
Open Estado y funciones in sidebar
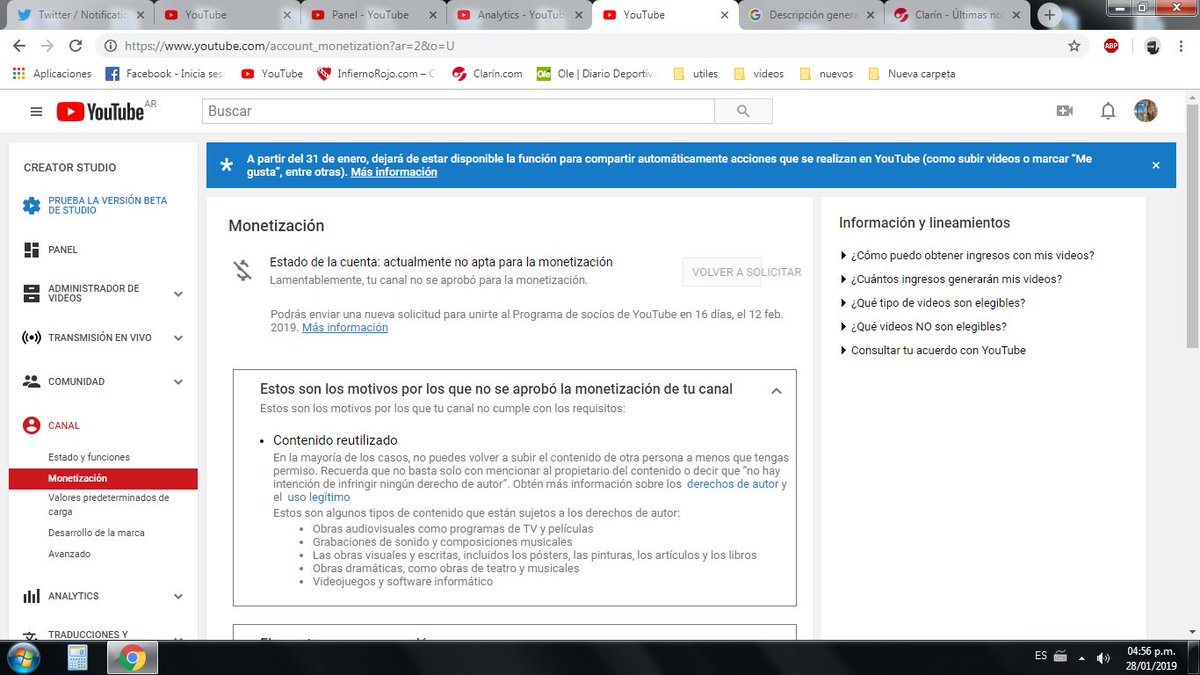(89, 457)
